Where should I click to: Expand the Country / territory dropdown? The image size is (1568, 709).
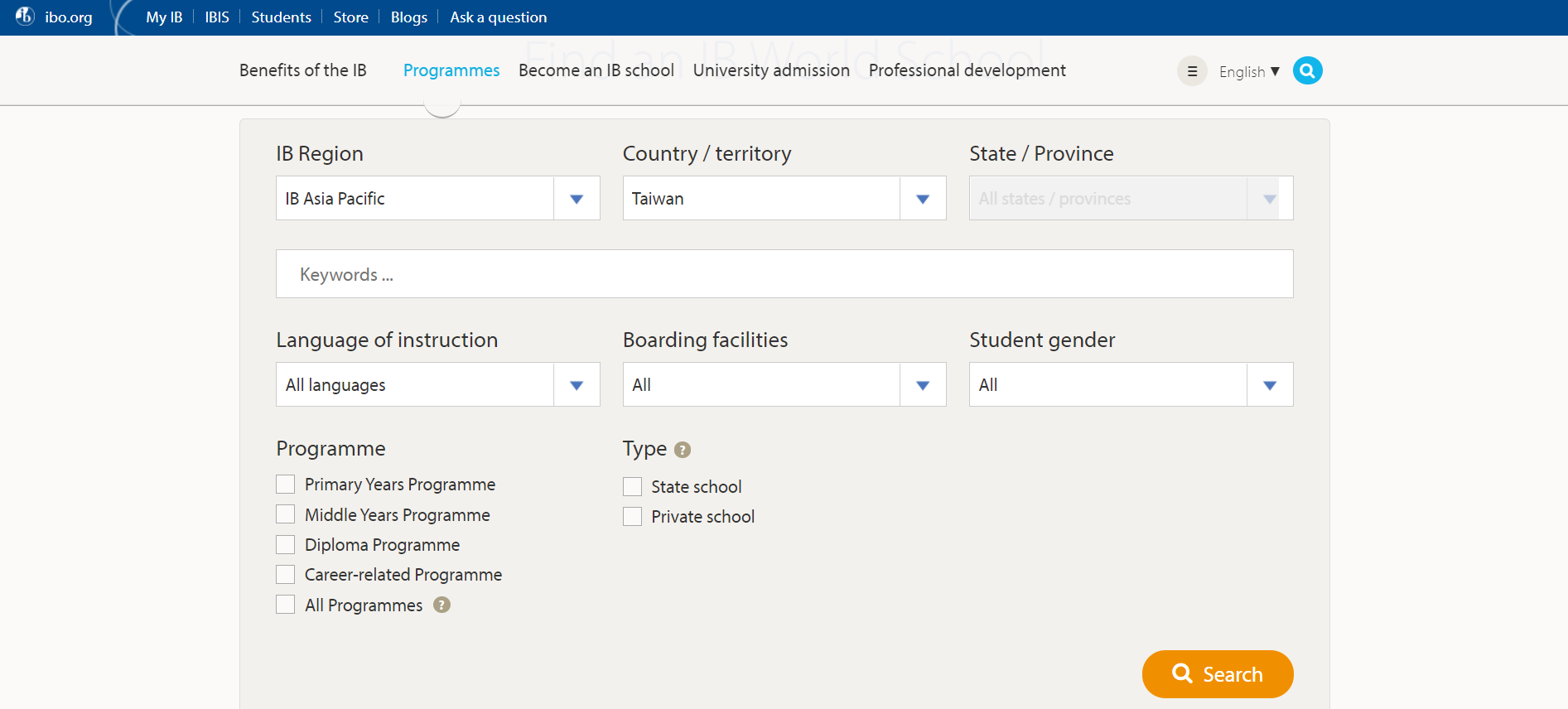tap(784, 199)
